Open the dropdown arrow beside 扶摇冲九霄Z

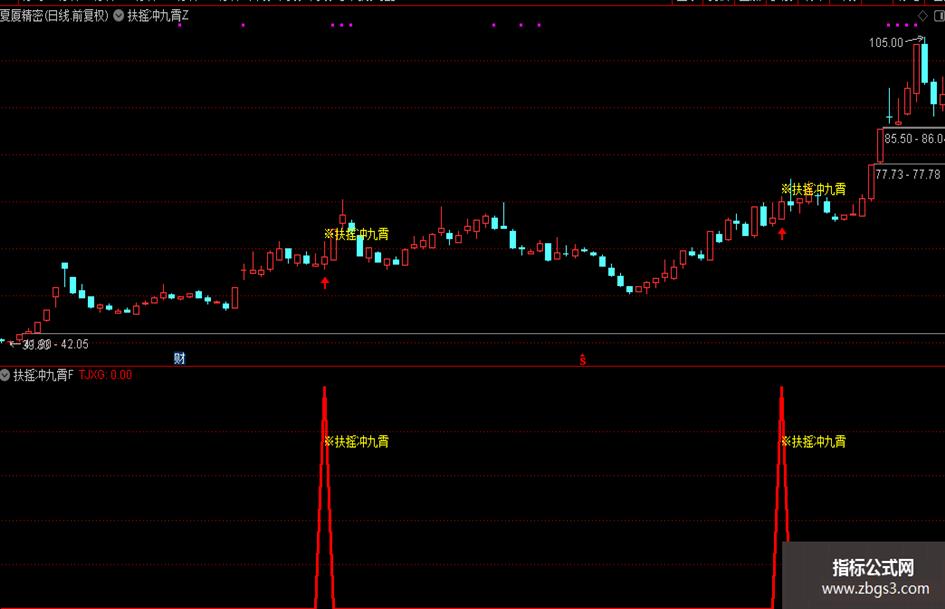[x=119, y=16]
